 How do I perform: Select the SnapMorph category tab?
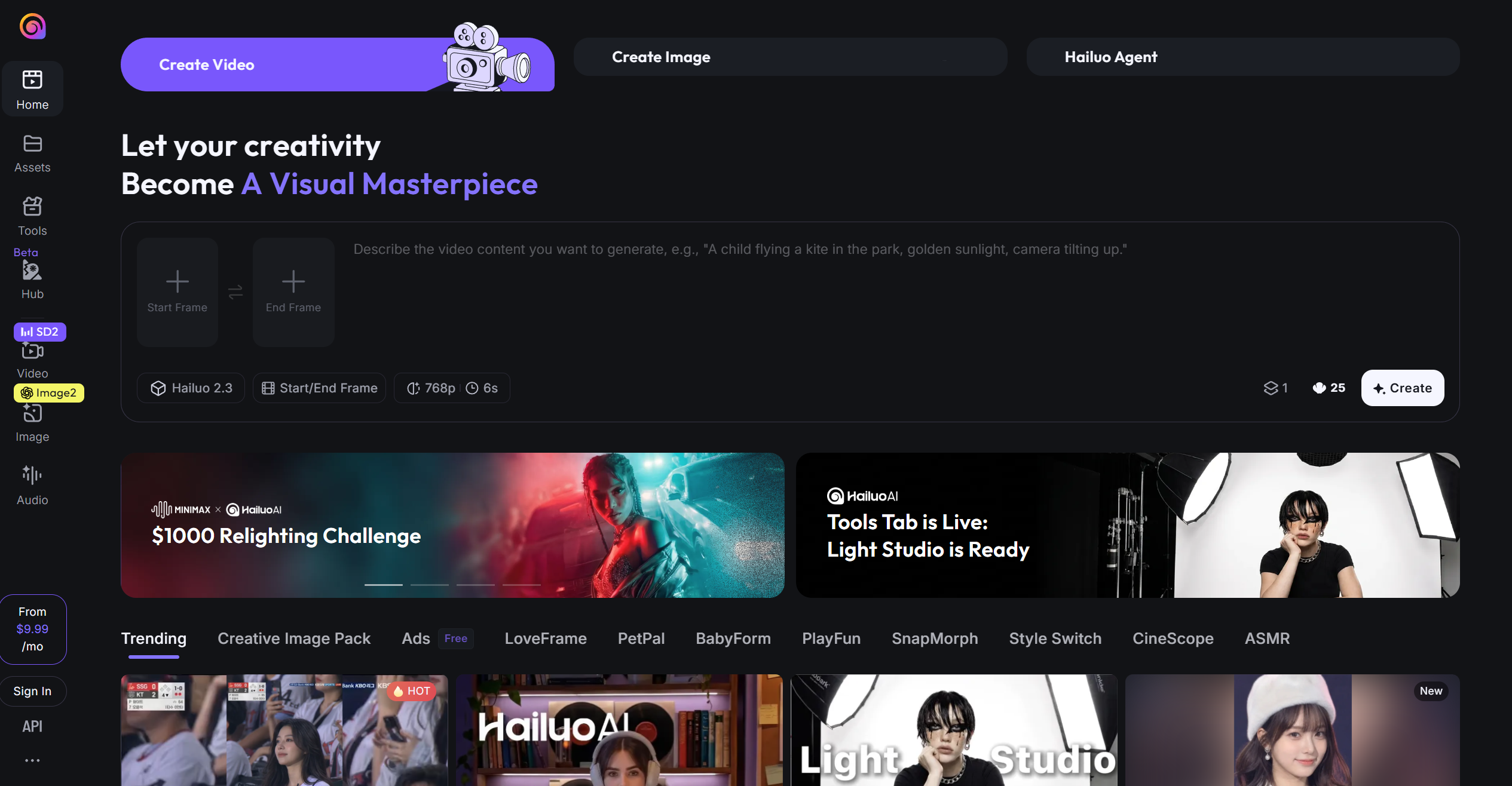[x=935, y=638]
